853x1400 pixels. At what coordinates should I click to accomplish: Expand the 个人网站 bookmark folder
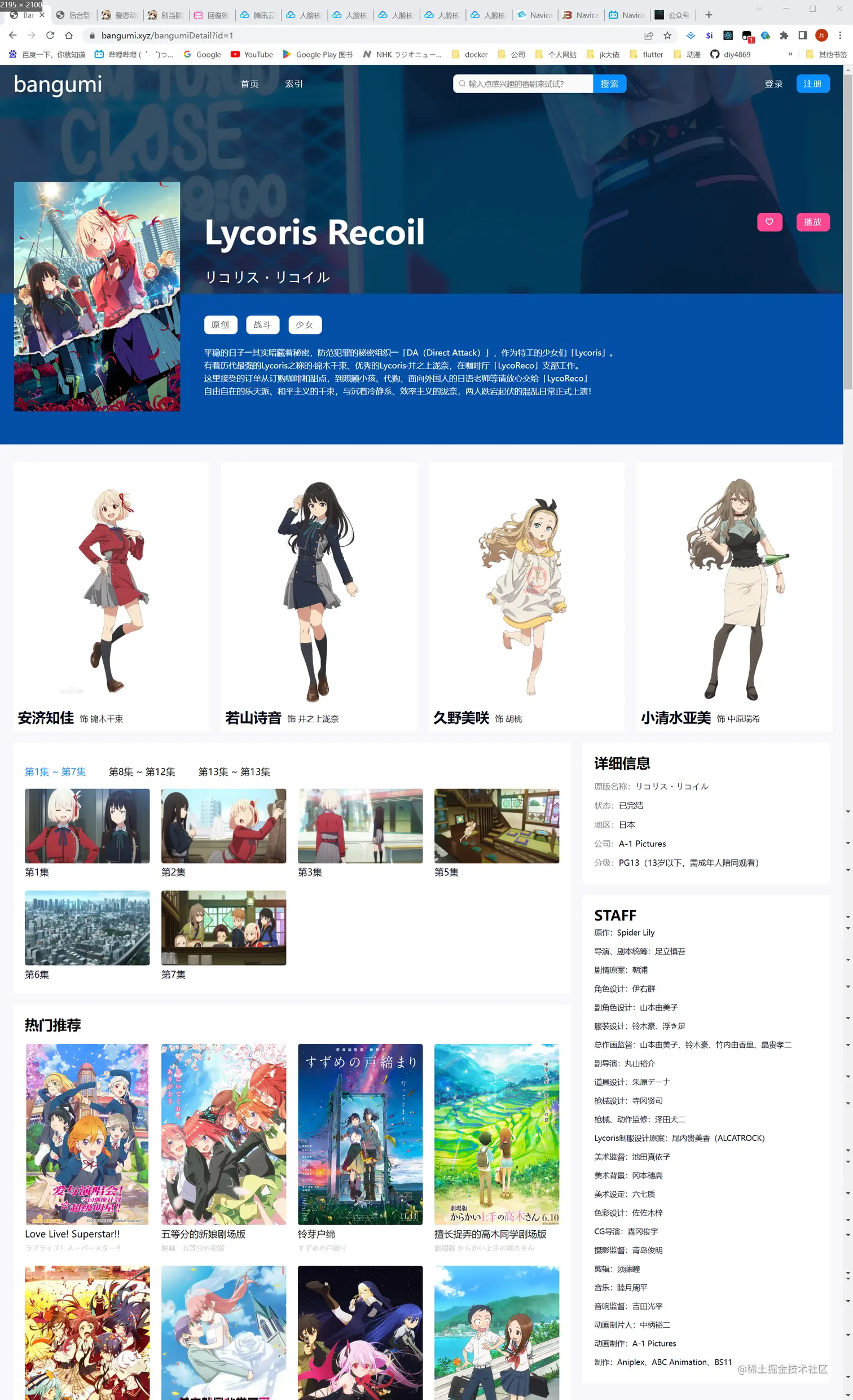pos(556,55)
